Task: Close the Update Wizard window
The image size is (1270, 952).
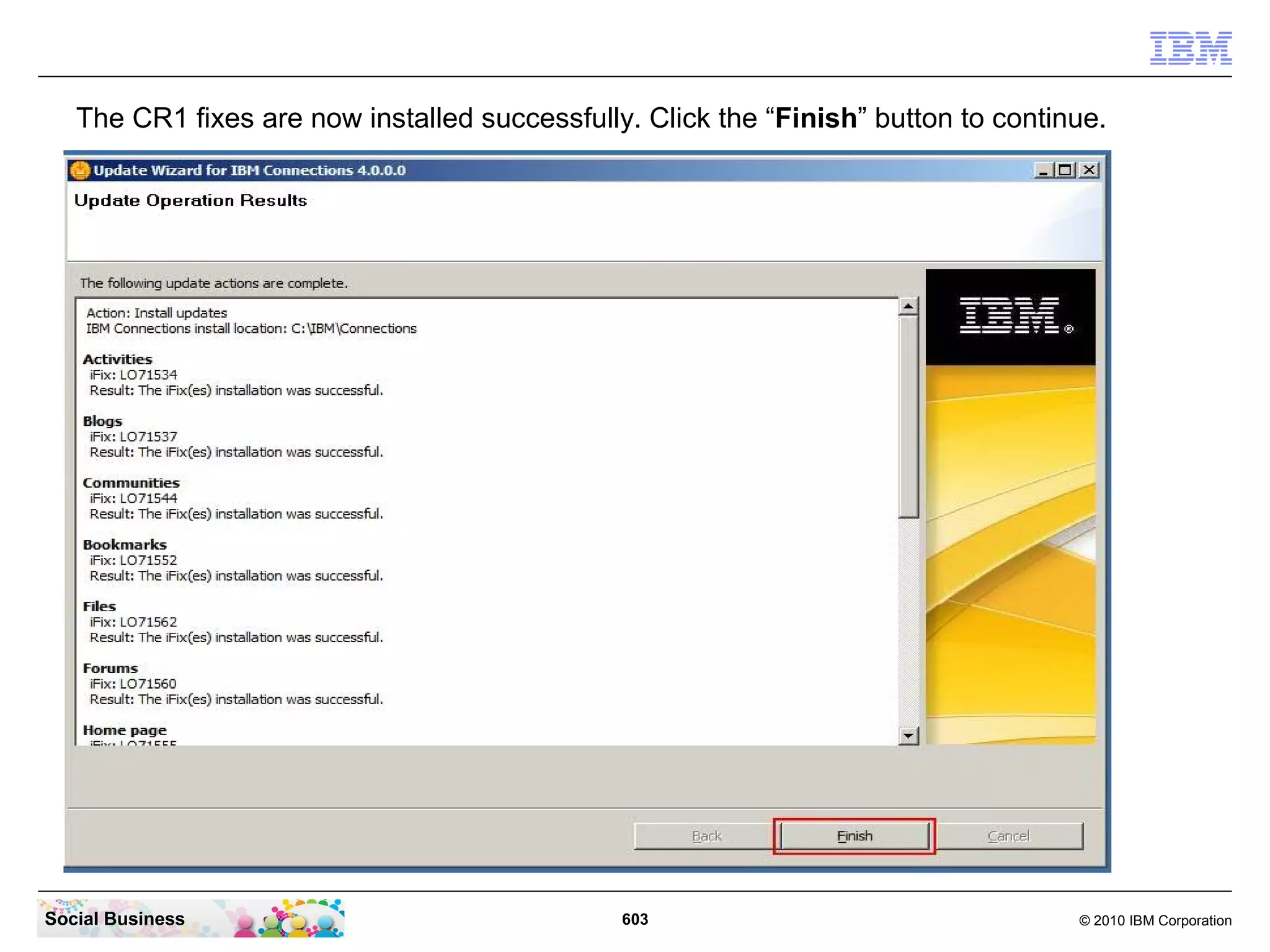Action: point(1089,170)
